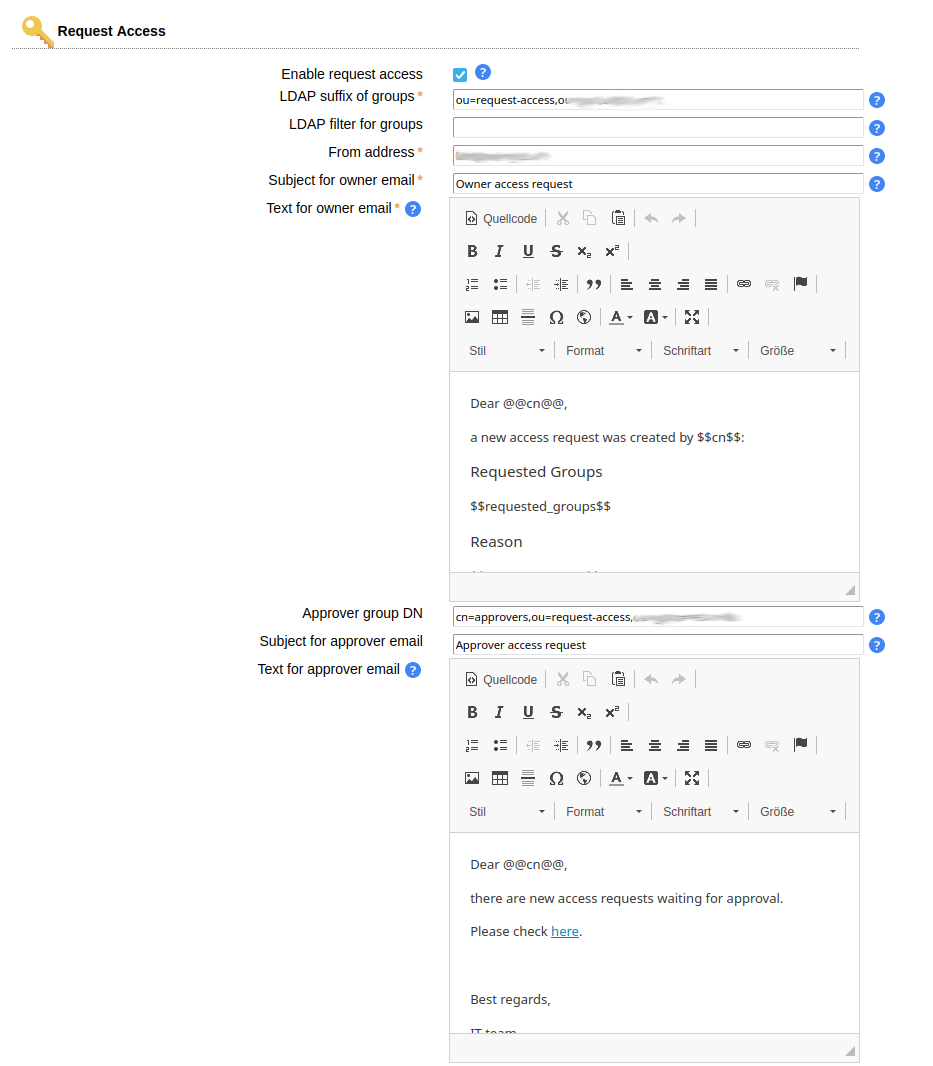Click block quote in approver email editor
The height and width of the screenshot is (1066, 933).
pyautogui.click(x=594, y=745)
